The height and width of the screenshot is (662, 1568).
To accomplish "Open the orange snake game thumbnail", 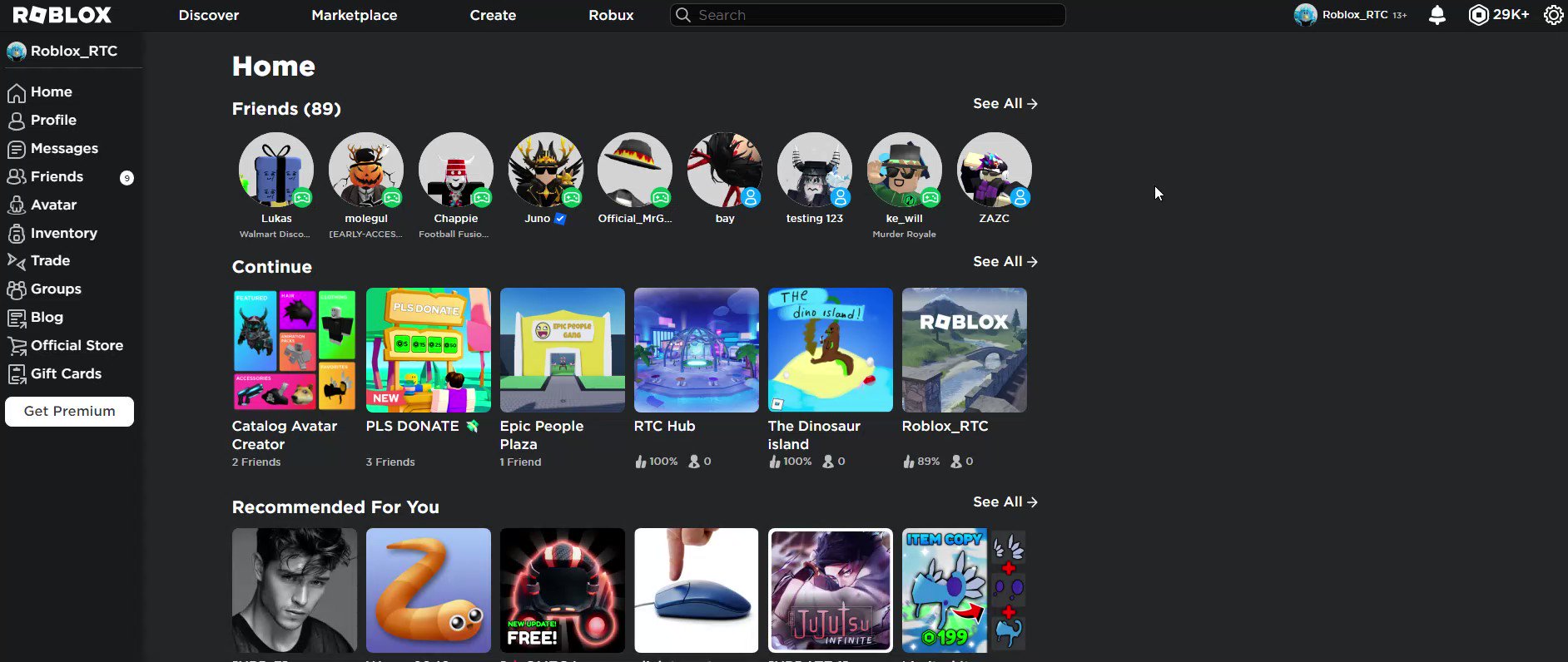I will coord(429,590).
